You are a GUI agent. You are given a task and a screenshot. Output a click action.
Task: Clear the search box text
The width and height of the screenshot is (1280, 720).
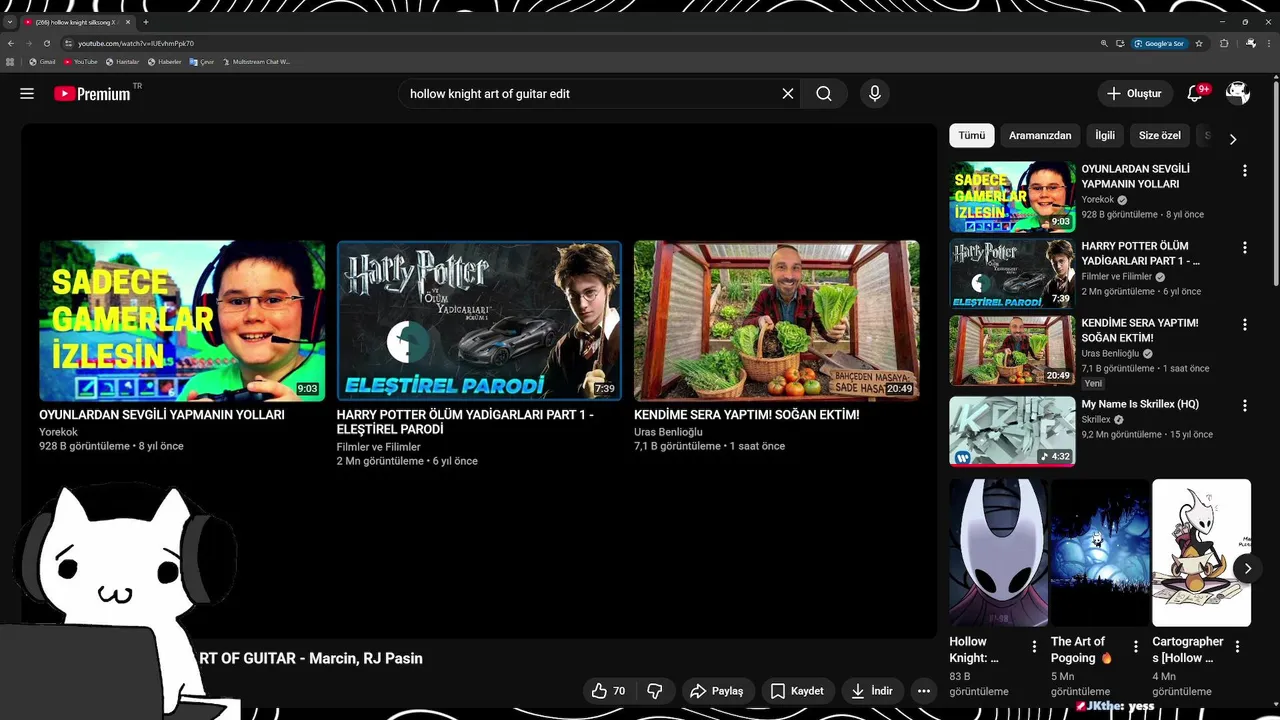(x=788, y=93)
